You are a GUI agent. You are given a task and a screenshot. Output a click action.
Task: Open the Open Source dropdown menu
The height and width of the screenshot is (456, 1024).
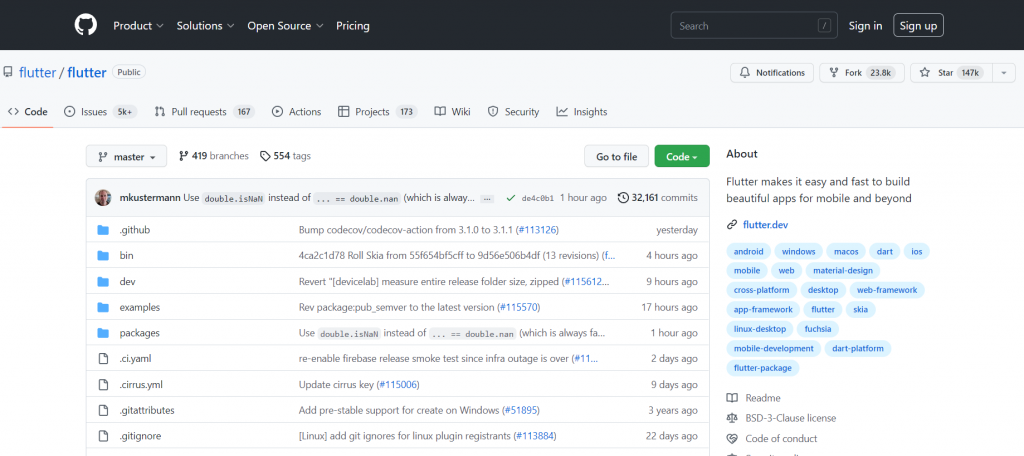tap(285, 25)
